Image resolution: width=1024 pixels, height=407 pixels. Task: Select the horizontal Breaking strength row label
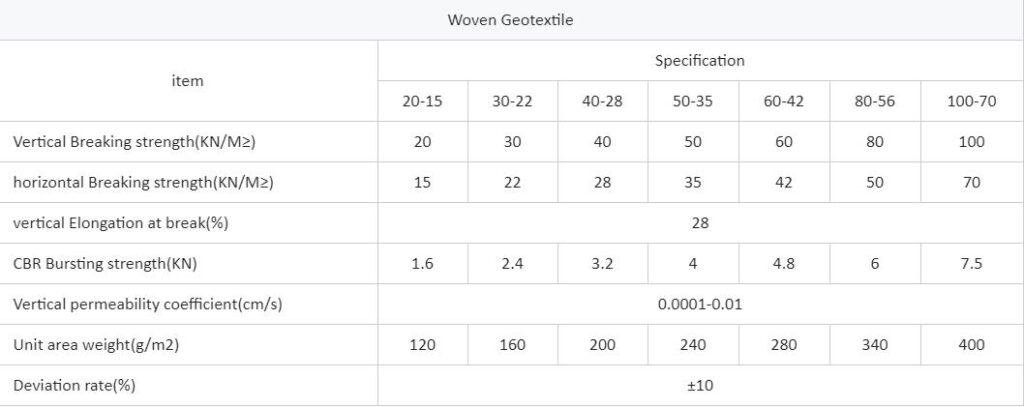143,183
